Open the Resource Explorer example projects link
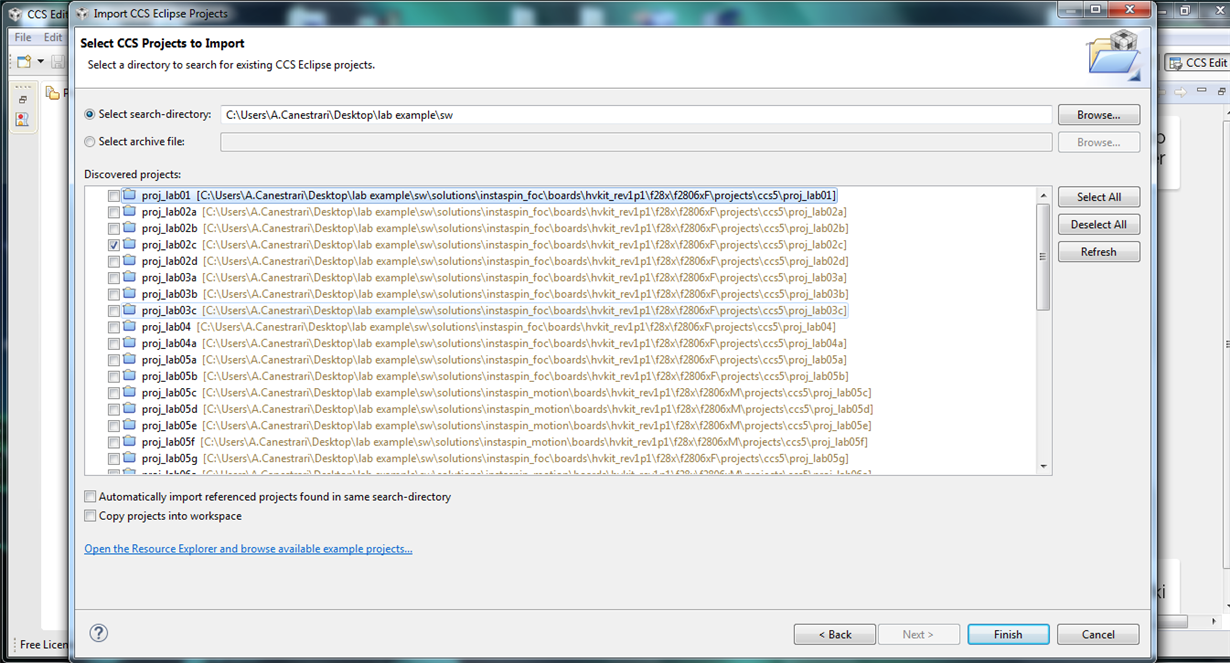Screen dimensions: 1230x663 (x=248, y=549)
